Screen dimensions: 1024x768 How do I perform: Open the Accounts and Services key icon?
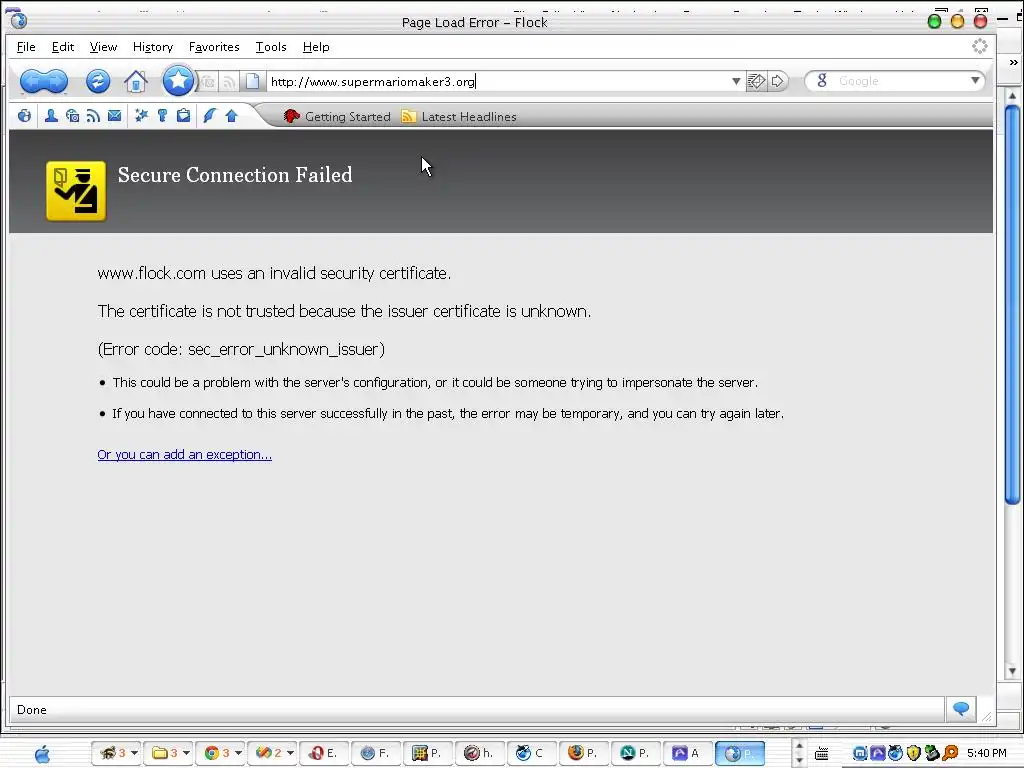(x=163, y=116)
